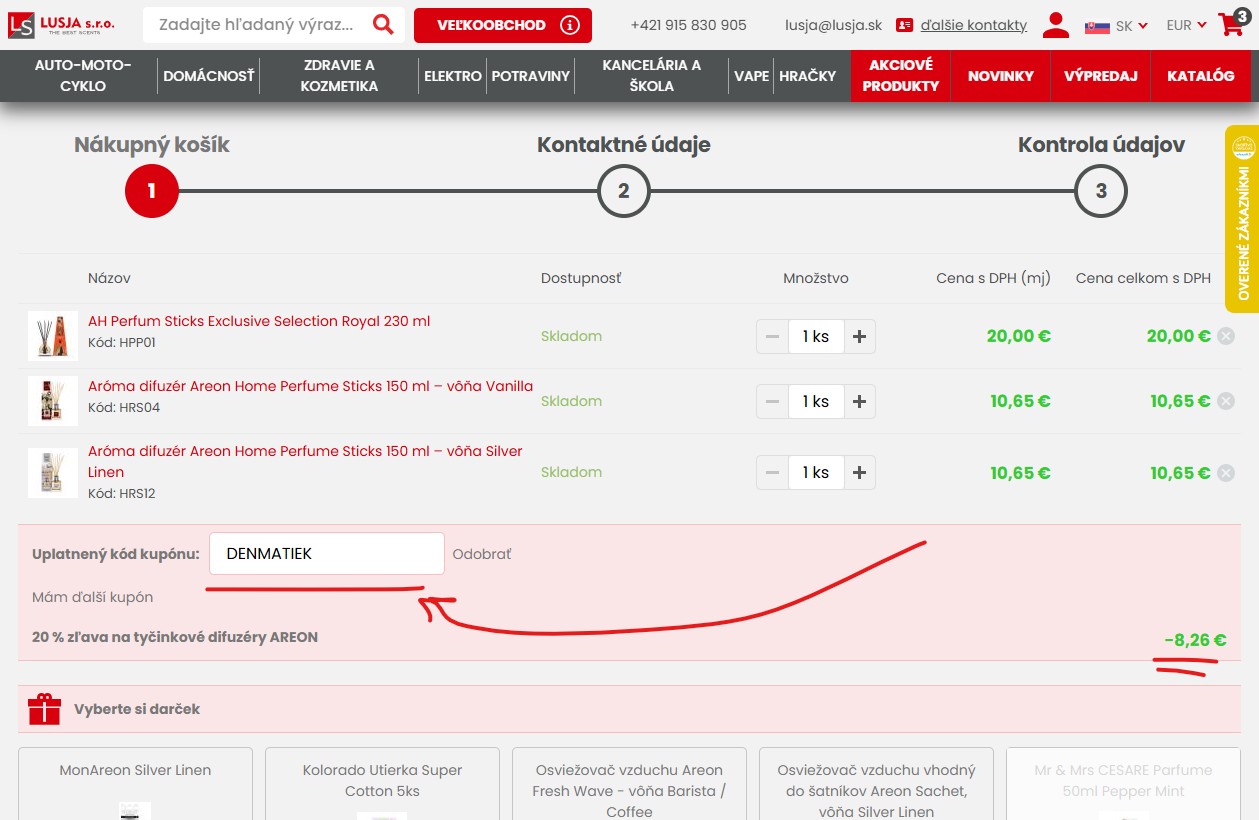Increase quantity of Areon Vanilla diffuser
This screenshot has height=820, width=1259.
(859, 402)
